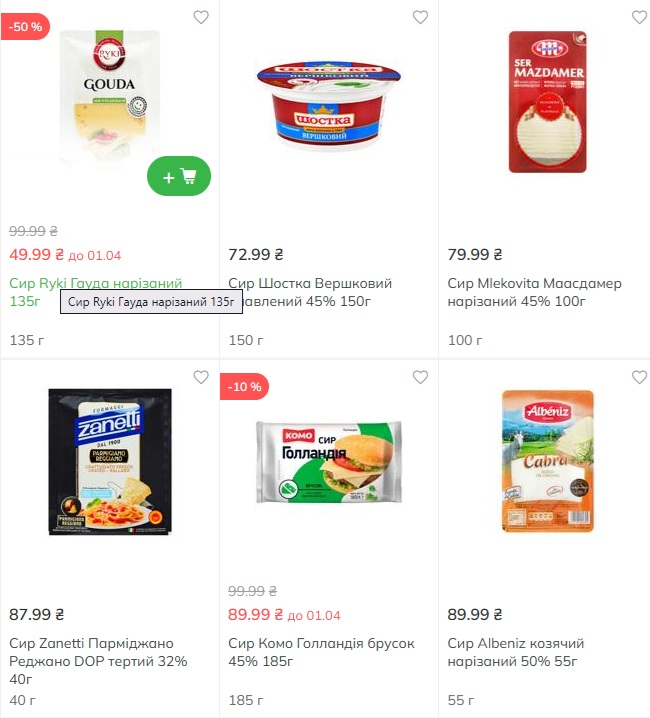The width and height of the screenshot is (650, 718).
Task: Favorite Шостка Вершковий cheese with heart icon
Action: coord(420,17)
